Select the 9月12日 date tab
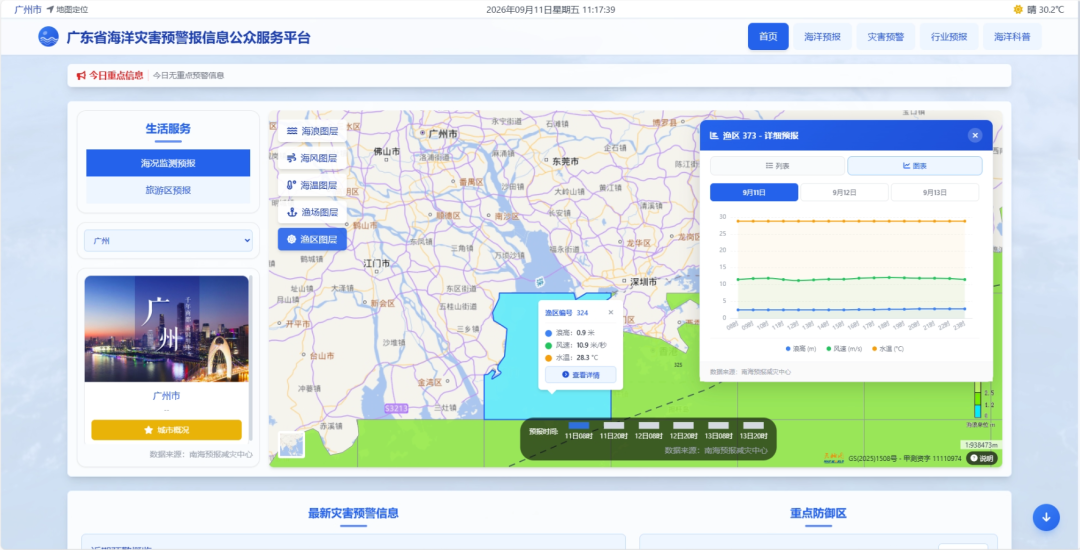 coord(844,192)
